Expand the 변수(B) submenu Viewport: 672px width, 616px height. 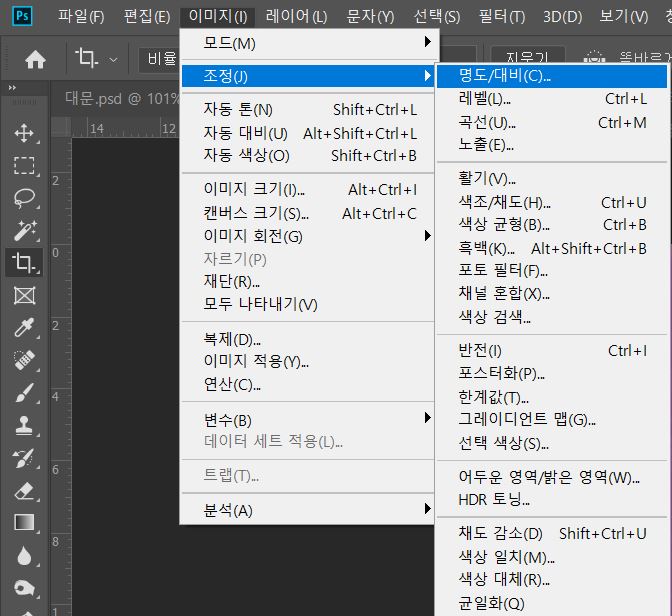pyautogui.click(x=309, y=420)
